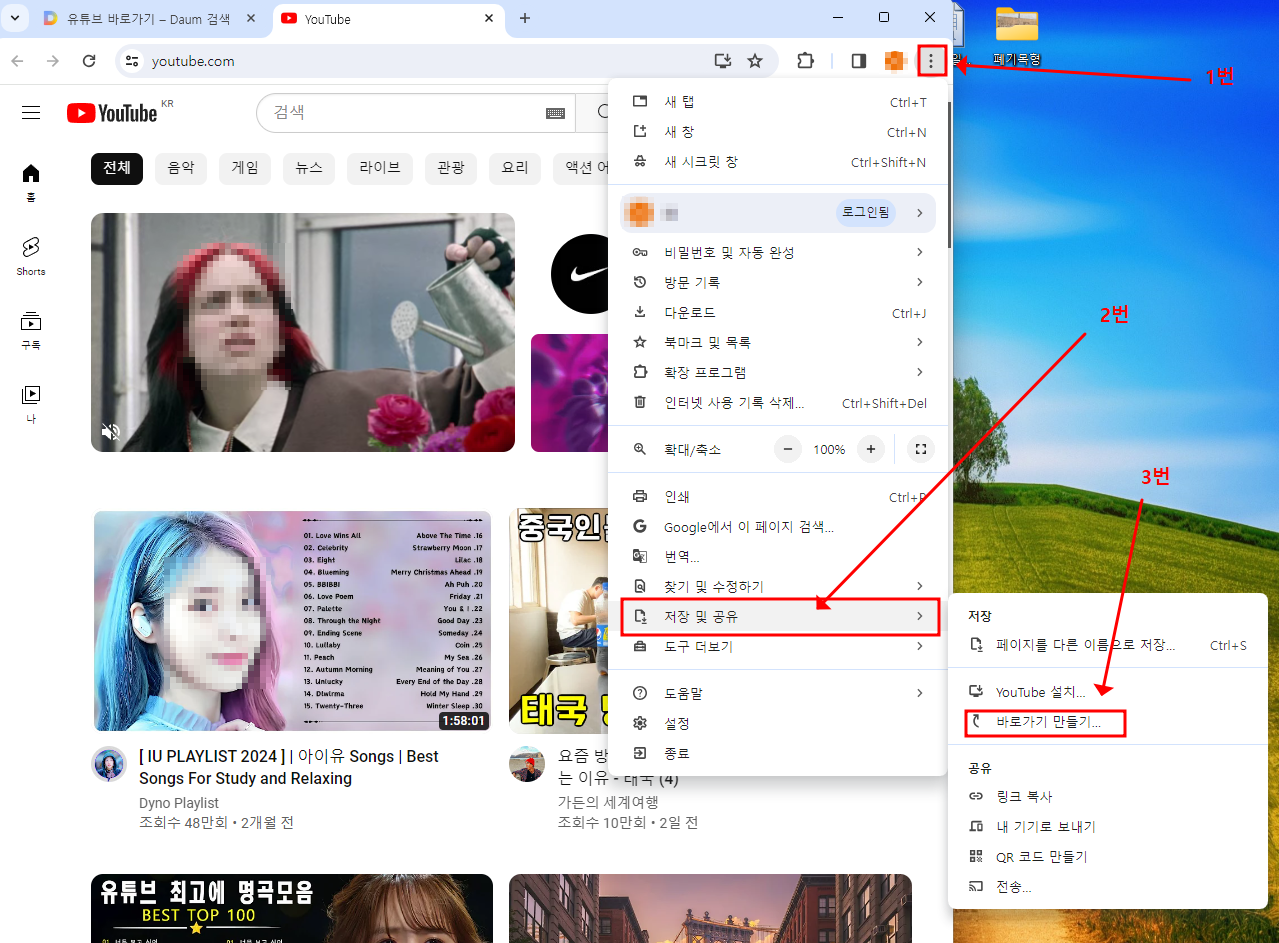1279x943 pixels.
Task: Open 다운로드 from the menu
Action: point(778,312)
